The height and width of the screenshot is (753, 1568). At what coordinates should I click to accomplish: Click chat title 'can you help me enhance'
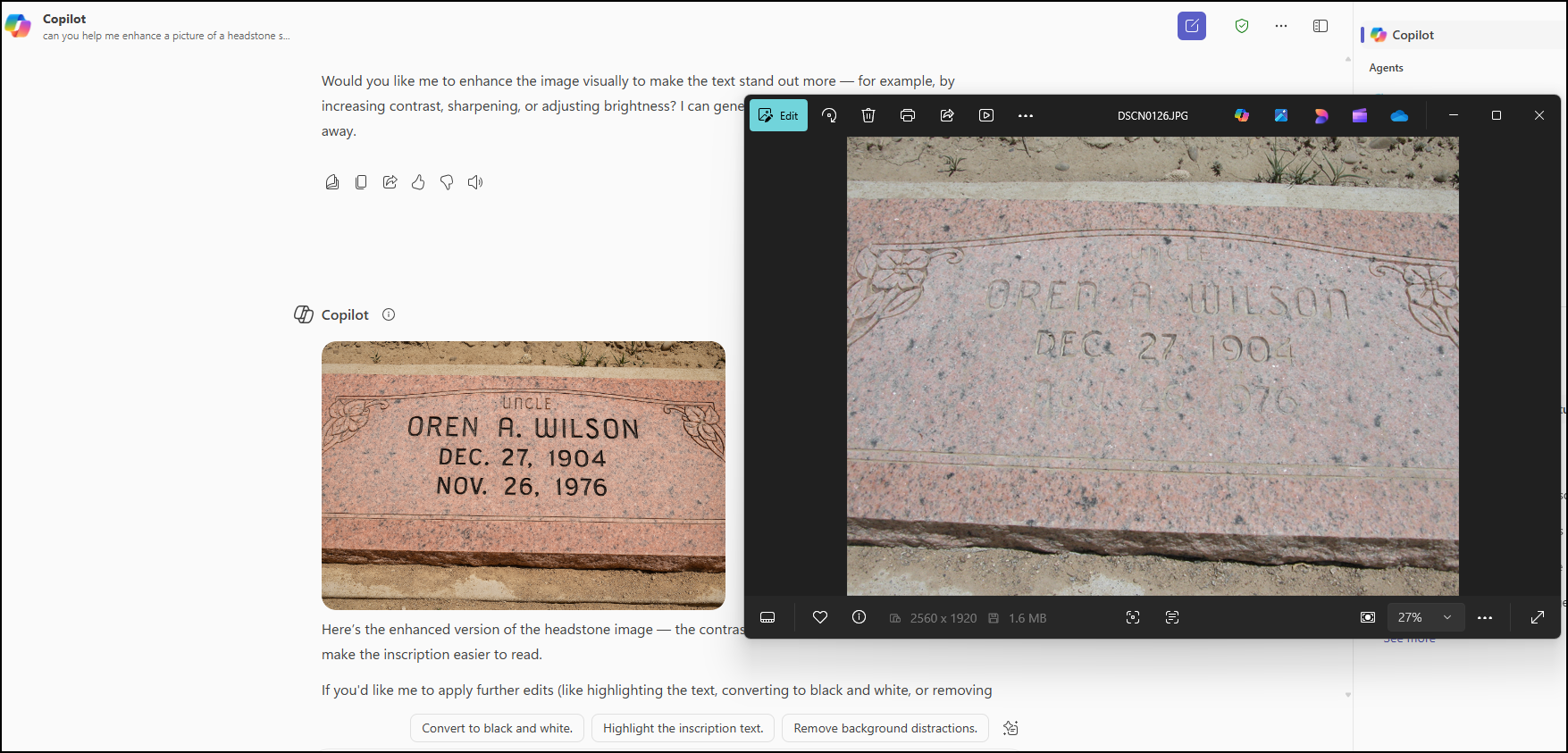pos(166,36)
